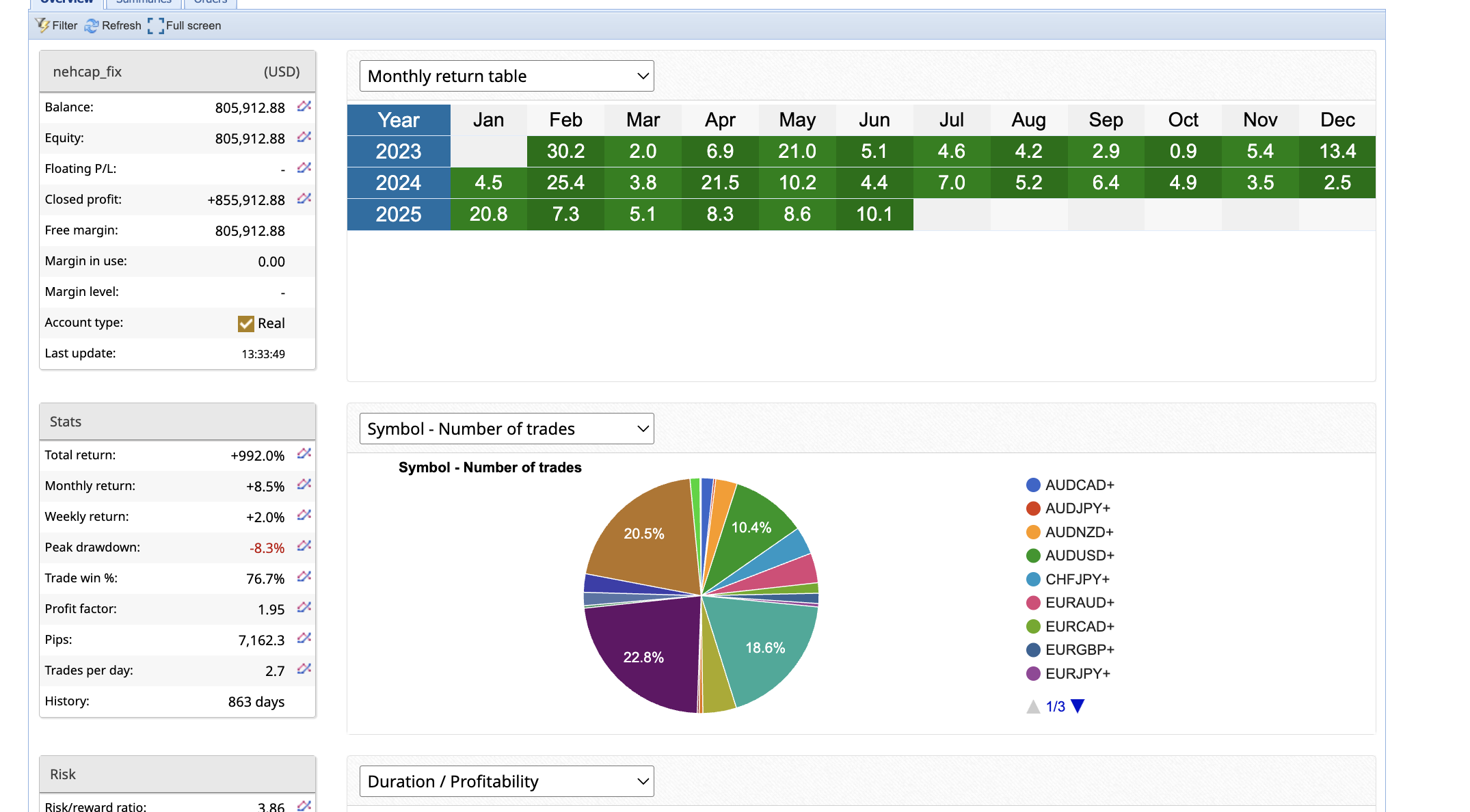Open chart icon for Total return
Screen dimensions: 1470x812
coord(304,453)
